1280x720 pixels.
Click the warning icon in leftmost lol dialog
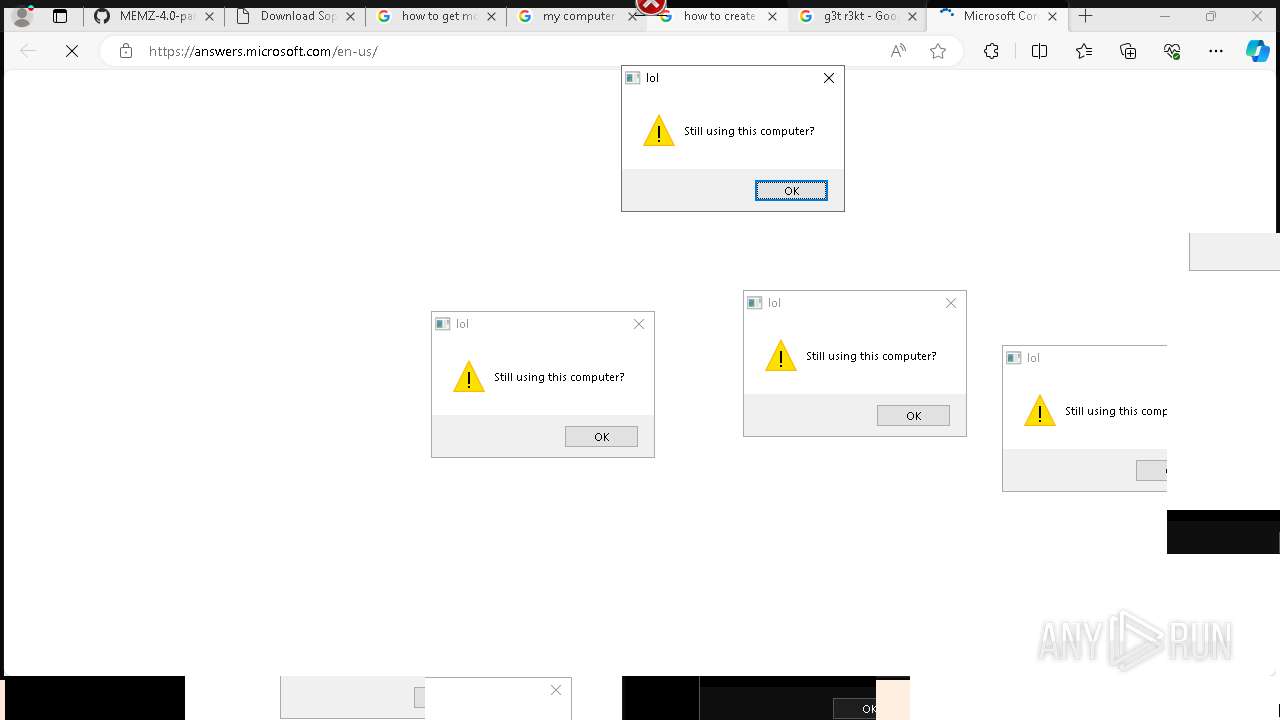469,377
